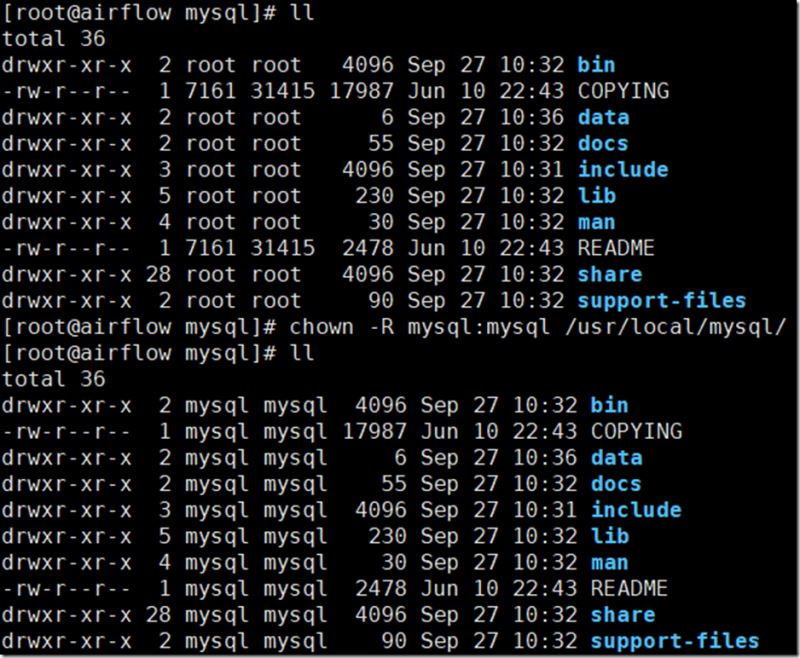This screenshot has width=800, height=658.
Task: Click the COPYING file owned by 7161
Action: (x=622, y=91)
